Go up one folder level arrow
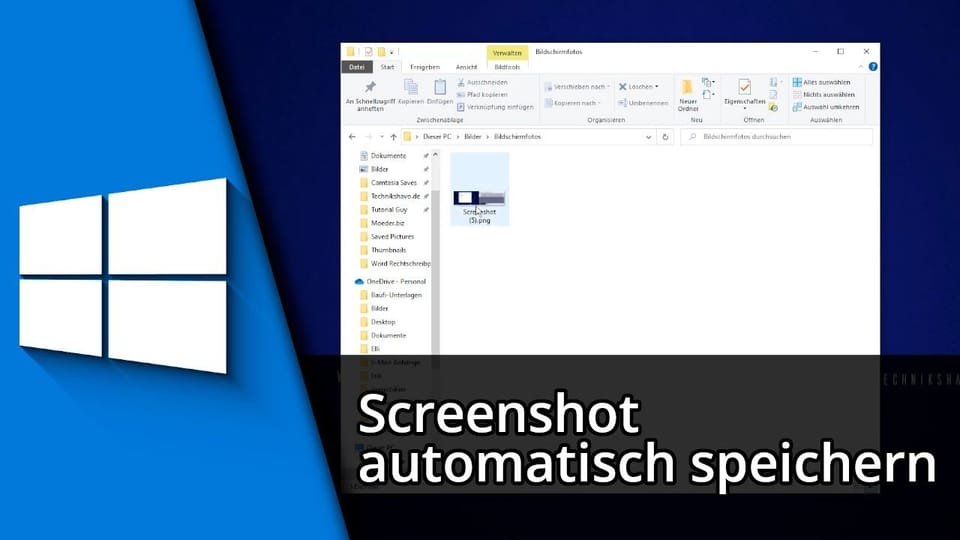The height and width of the screenshot is (540, 960). pos(394,137)
